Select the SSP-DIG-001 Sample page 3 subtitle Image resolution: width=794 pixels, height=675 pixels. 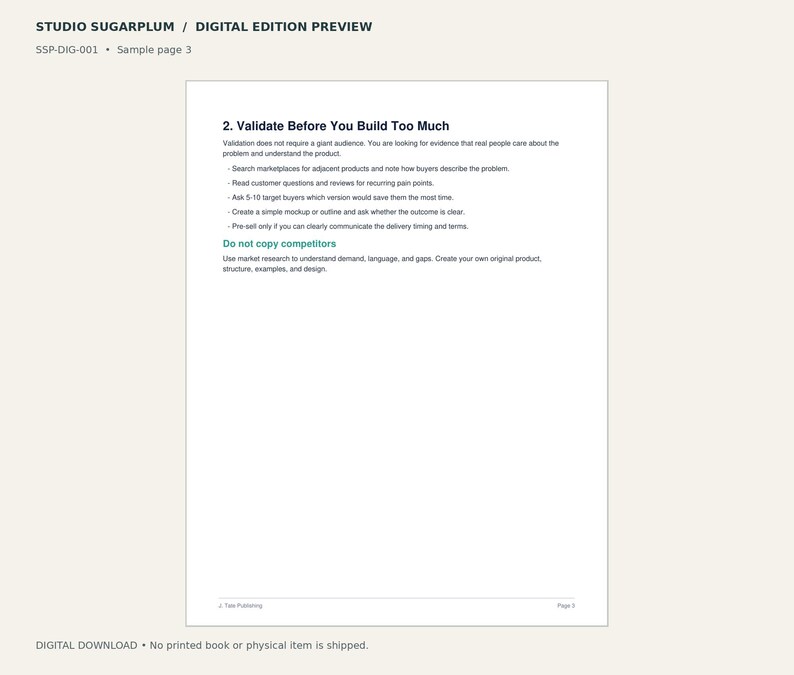point(113,50)
